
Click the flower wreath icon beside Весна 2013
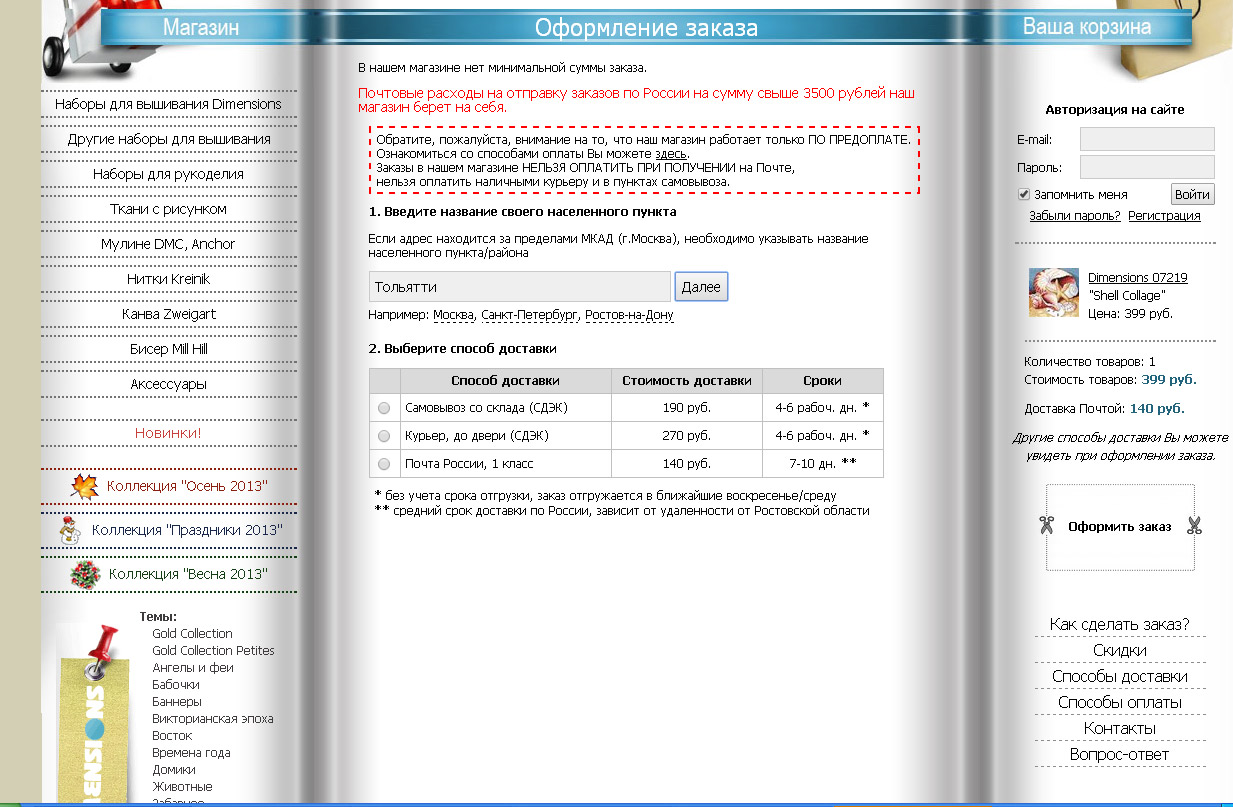[x=85, y=575]
